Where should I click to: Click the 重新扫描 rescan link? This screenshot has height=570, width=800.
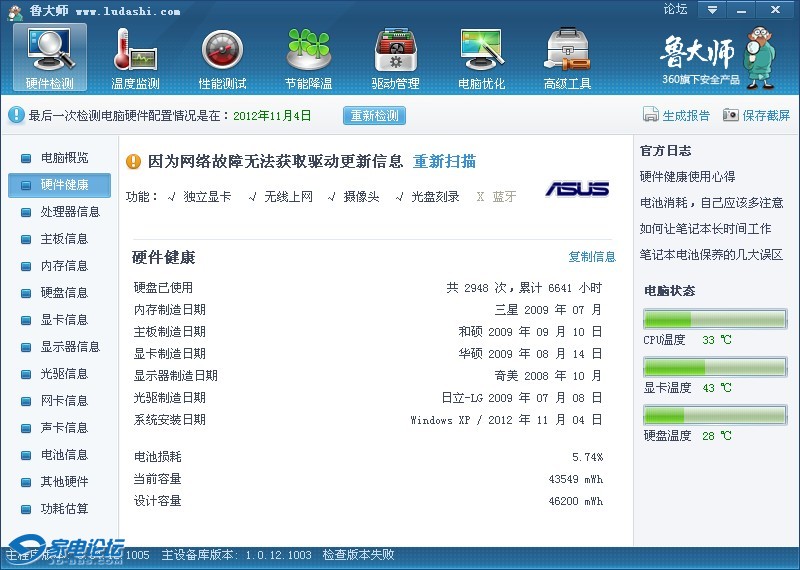point(444,162)
